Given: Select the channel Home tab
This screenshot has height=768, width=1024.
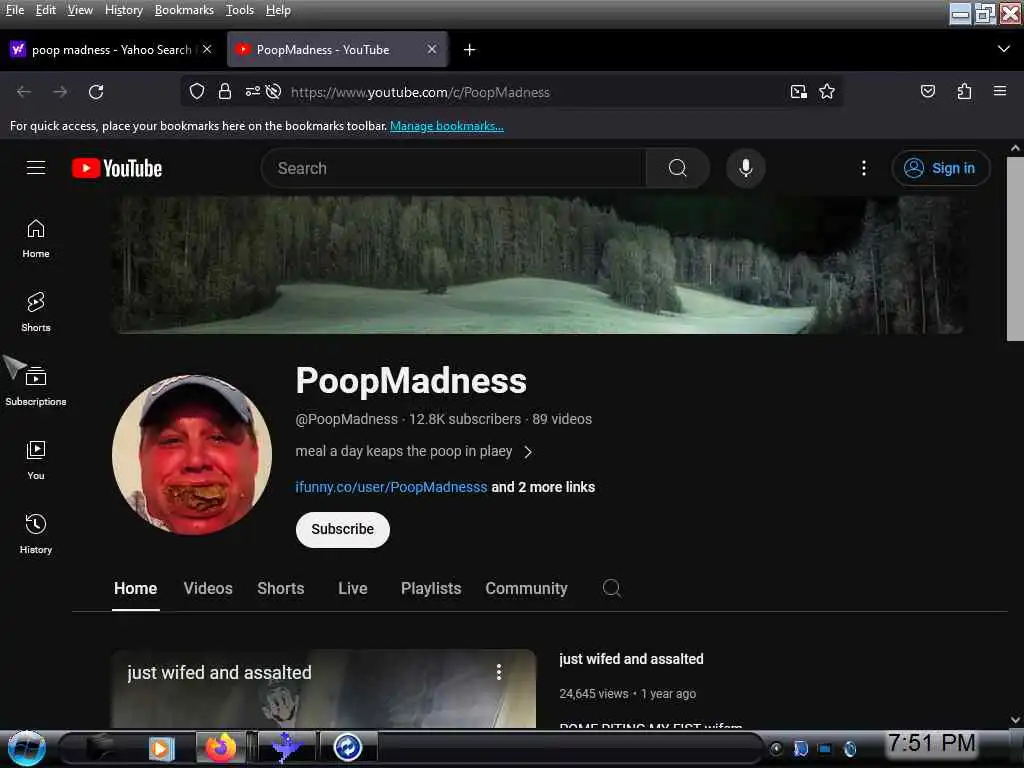Looking at the screenshot, I should pos(135,588).
